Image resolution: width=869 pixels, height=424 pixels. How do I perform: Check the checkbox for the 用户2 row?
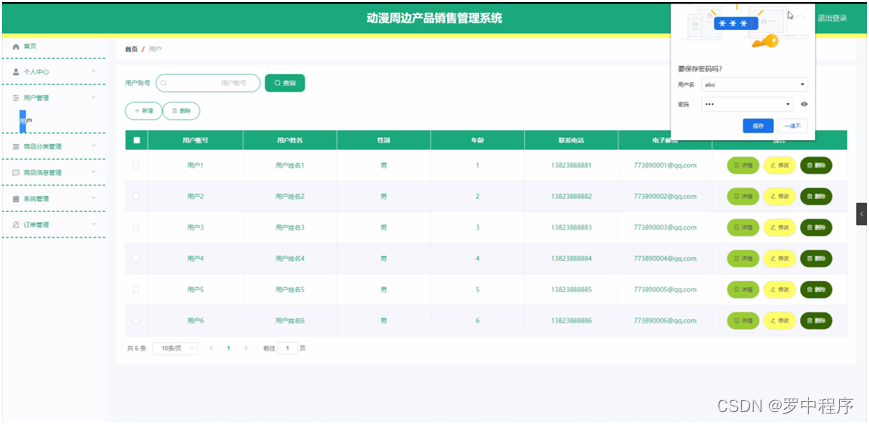(x=136, y=196)
